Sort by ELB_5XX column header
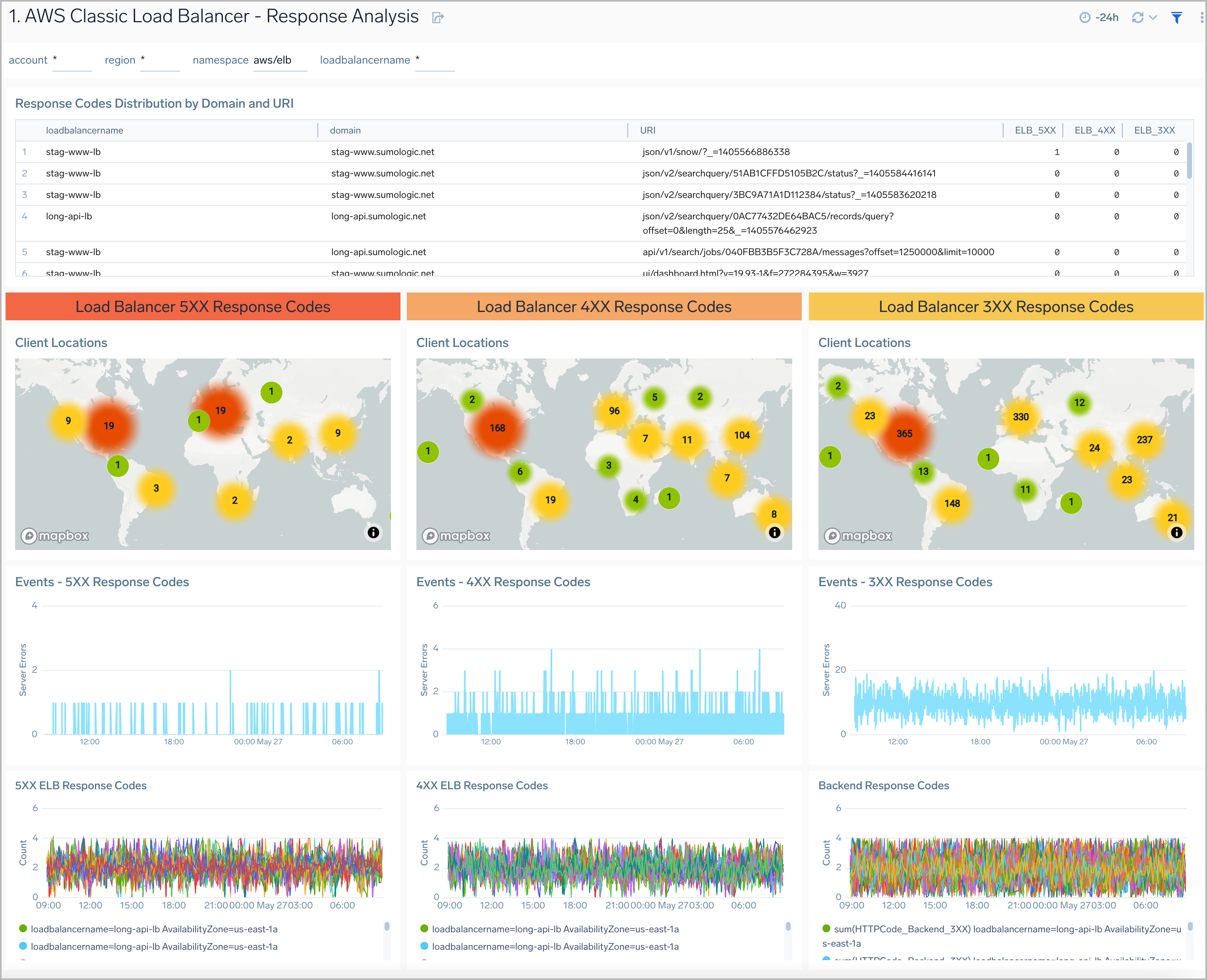The width and height of the screenshot is (1207, 980). (1035, 130)
